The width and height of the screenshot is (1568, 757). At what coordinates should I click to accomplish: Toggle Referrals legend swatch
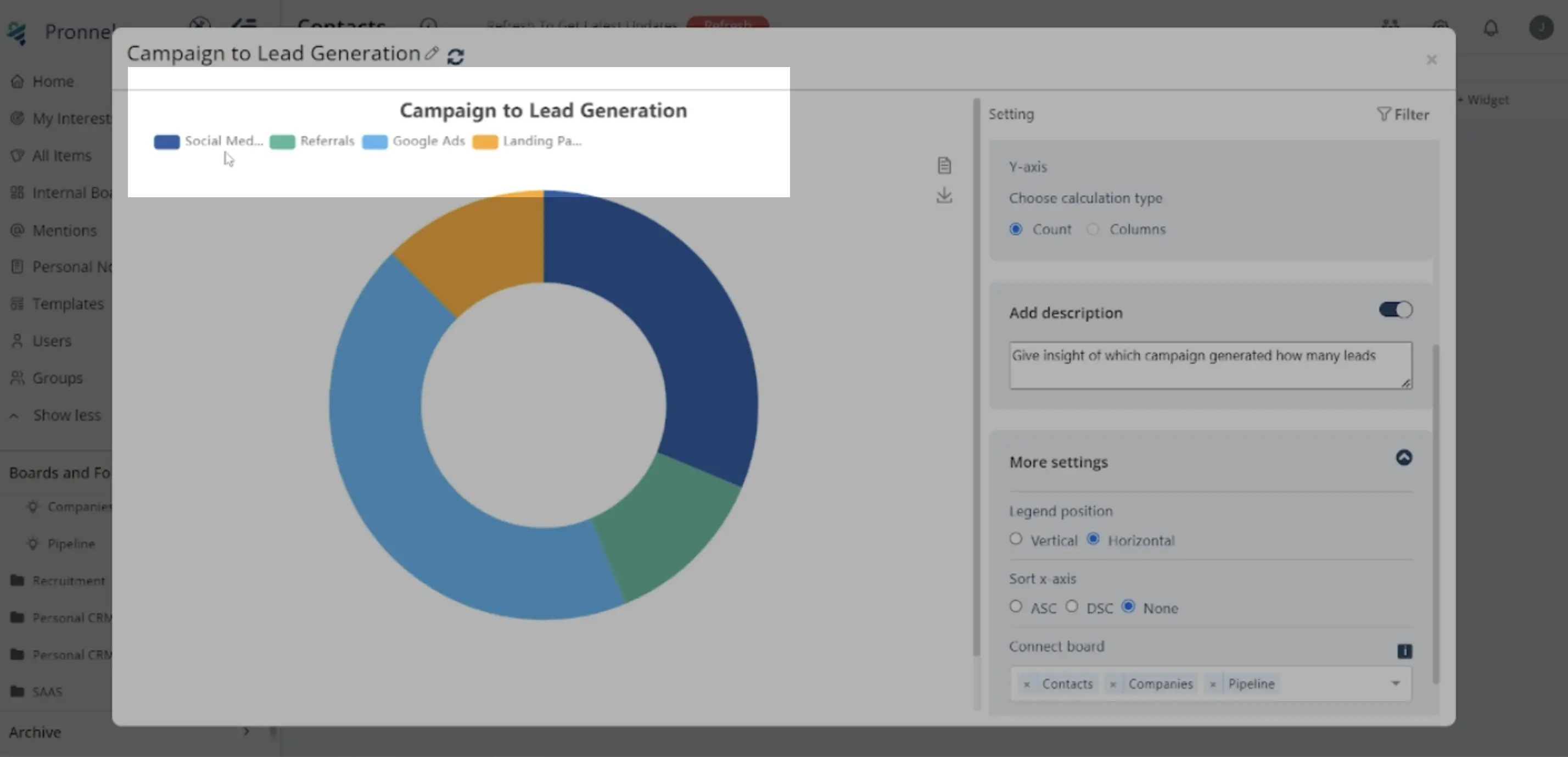coord(282,142)
